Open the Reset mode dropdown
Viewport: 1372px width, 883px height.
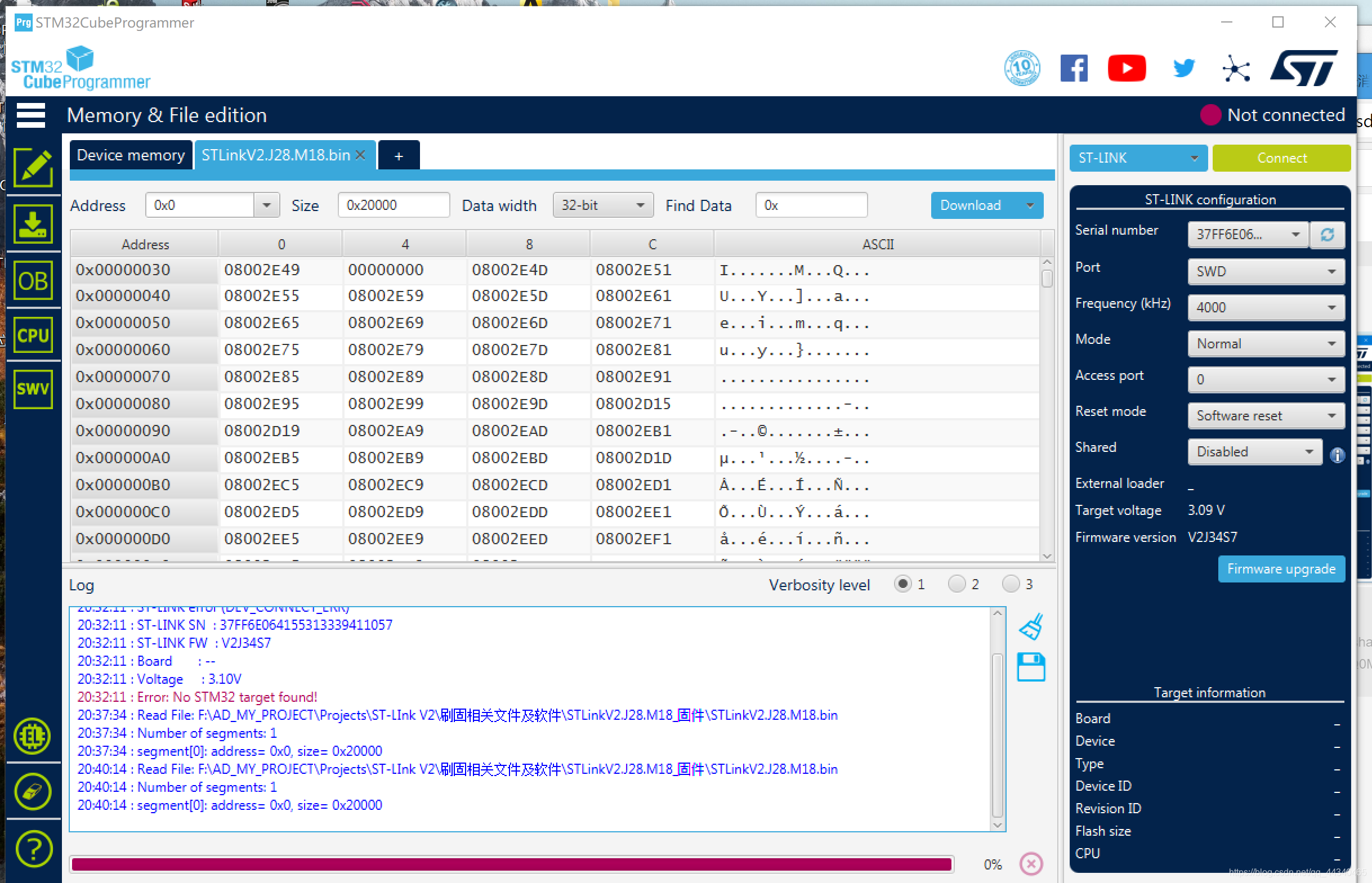coord(1266,416)
